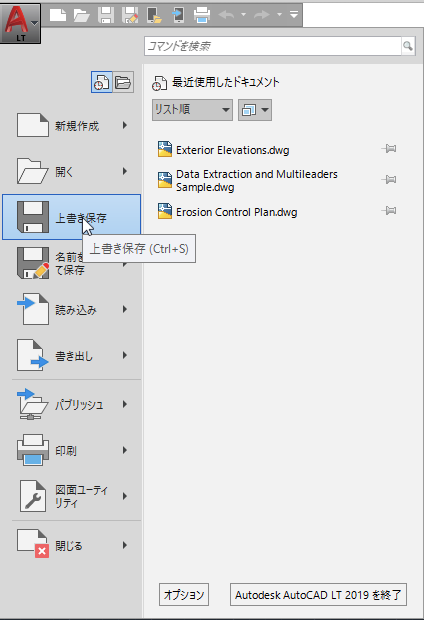The height and width of the screenshot is (630, 434).
Task: Click the Redo arrow in Quick Access toolbar
Action: point(262,15)
